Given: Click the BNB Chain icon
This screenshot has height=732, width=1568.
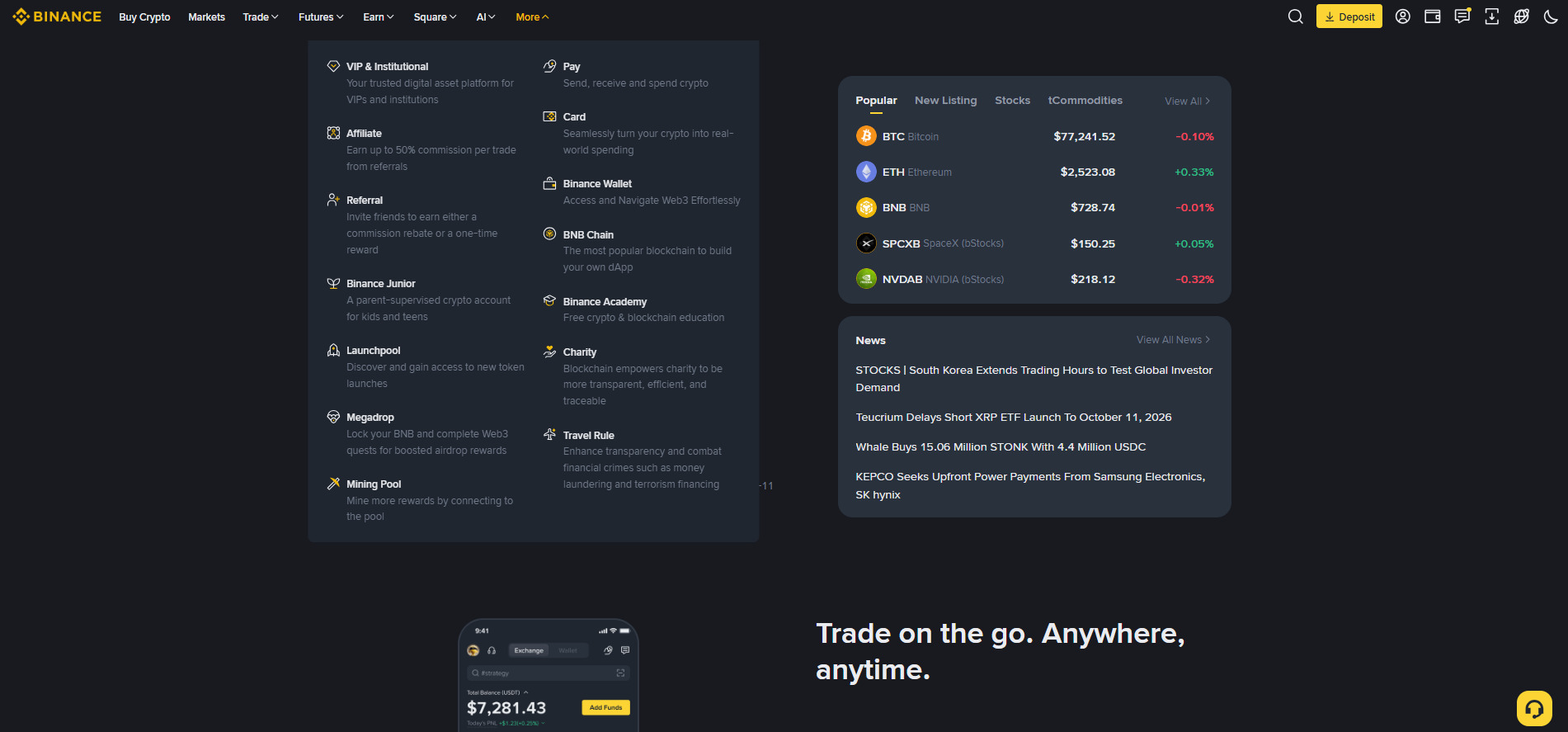Looking at the screenshot, I should click(549, 234).
